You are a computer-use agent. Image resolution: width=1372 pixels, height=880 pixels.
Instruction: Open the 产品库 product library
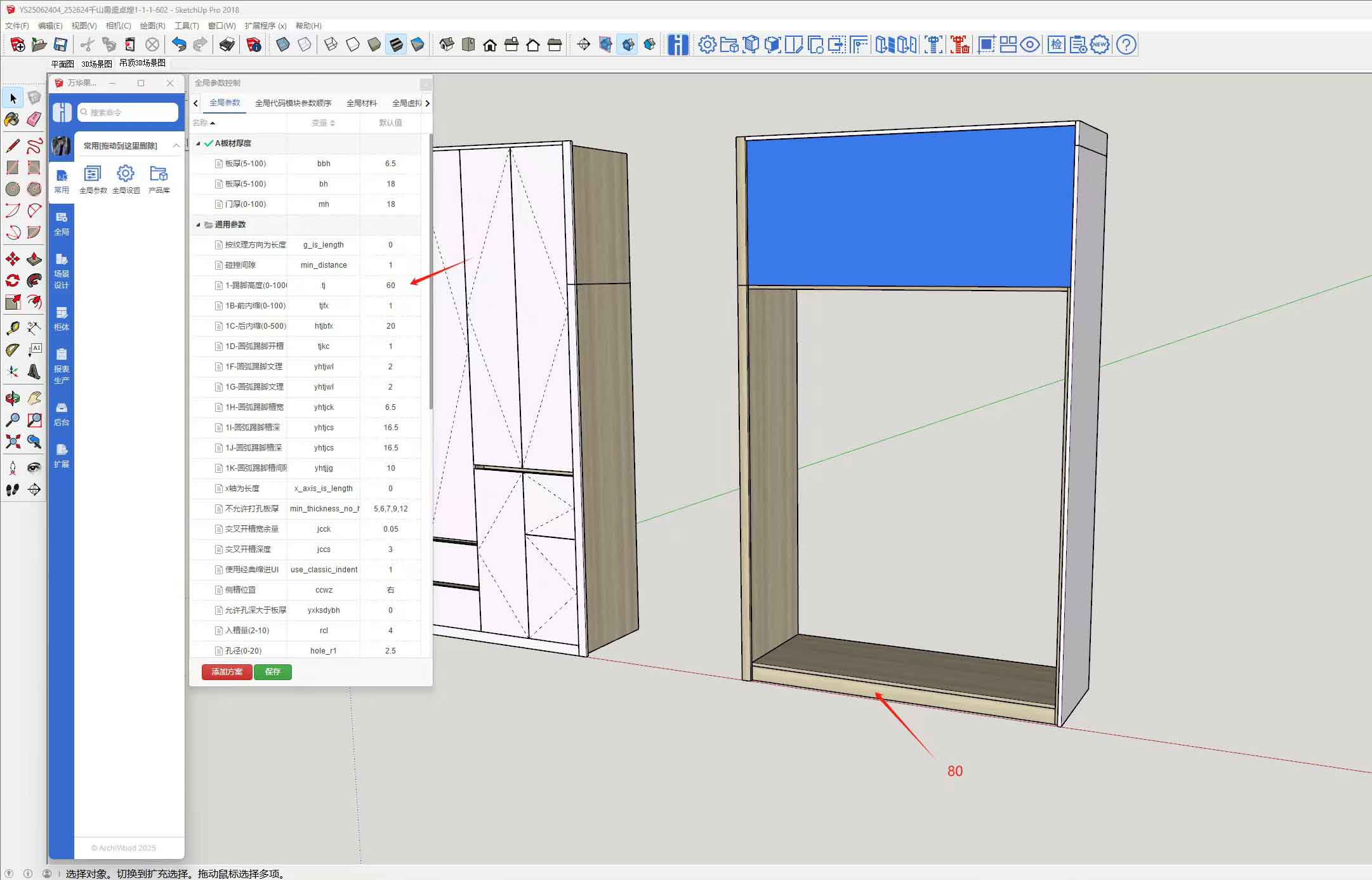tap(159, 174)
